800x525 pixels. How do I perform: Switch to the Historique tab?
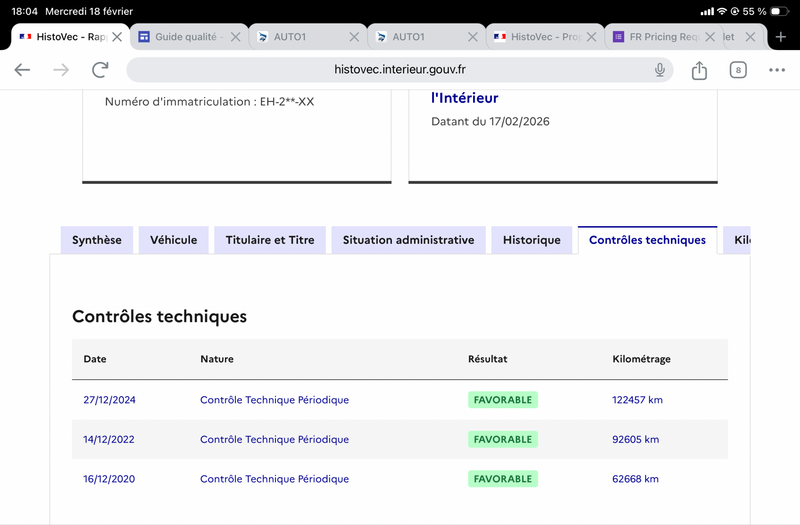(531, 240)
